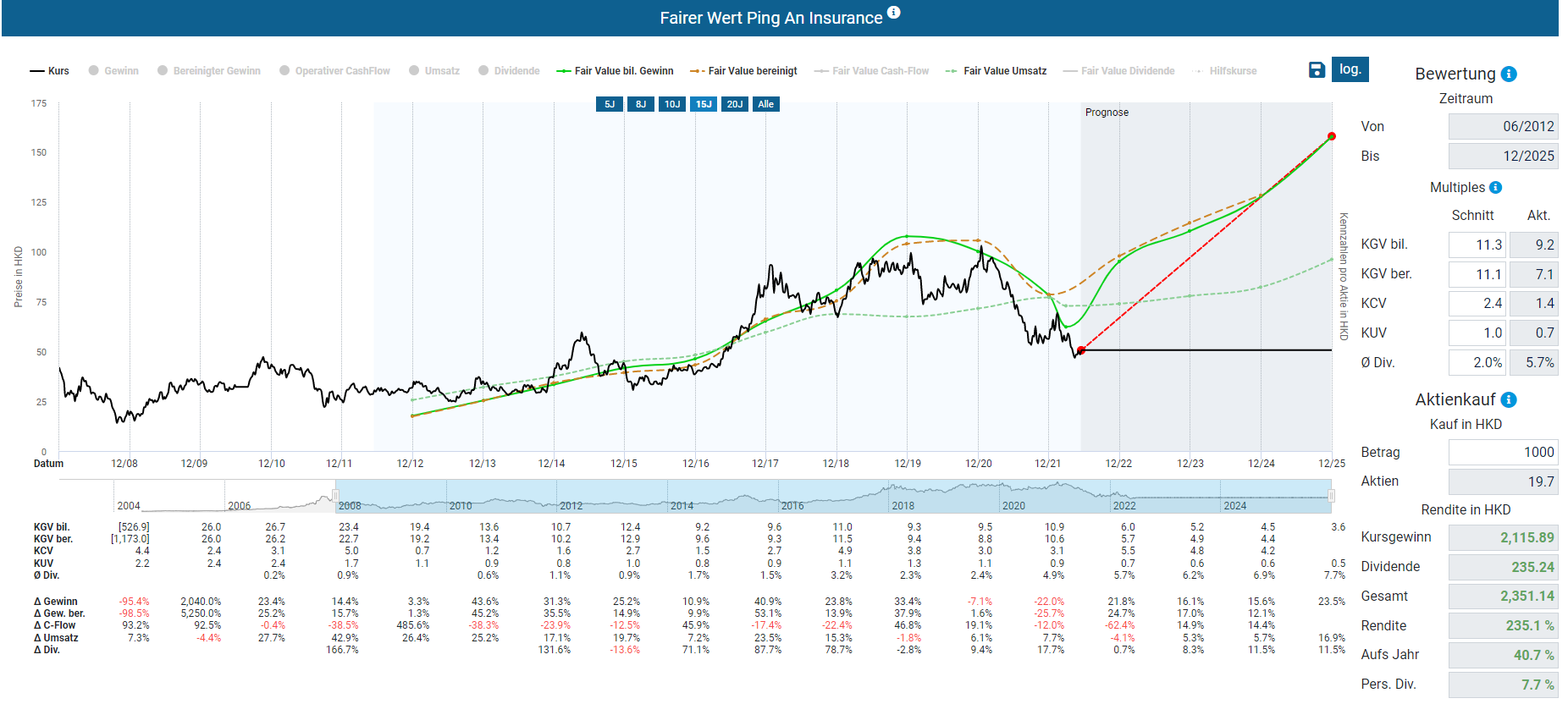
Task: Click the Betrag input field
Action: pos(1503,453)
